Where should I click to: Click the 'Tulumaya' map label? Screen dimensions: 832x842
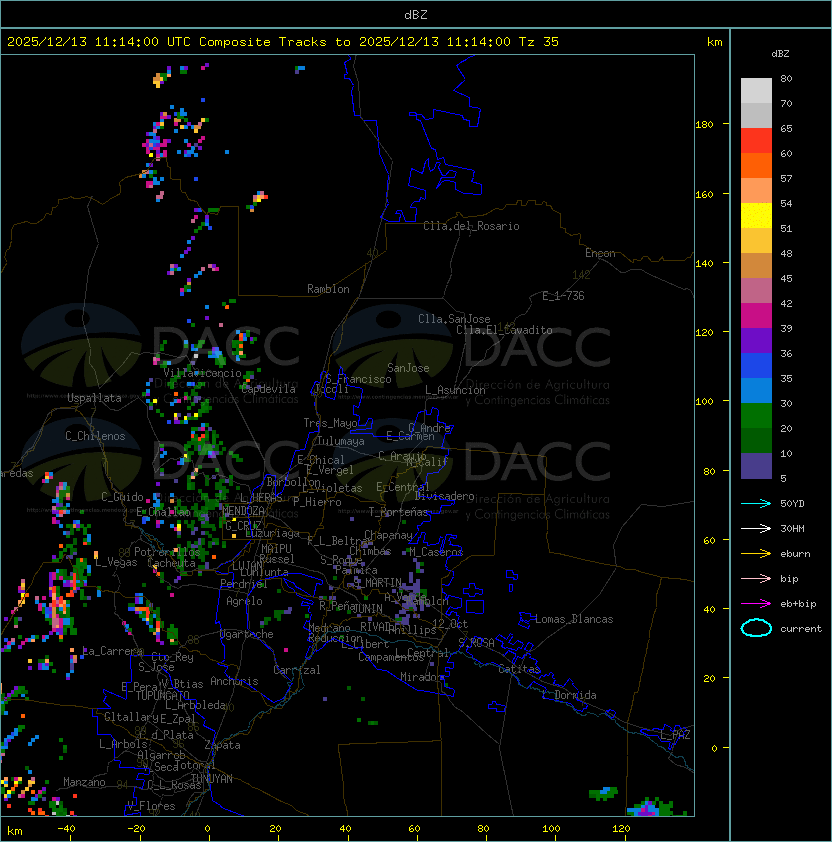(x=341, y=441)
